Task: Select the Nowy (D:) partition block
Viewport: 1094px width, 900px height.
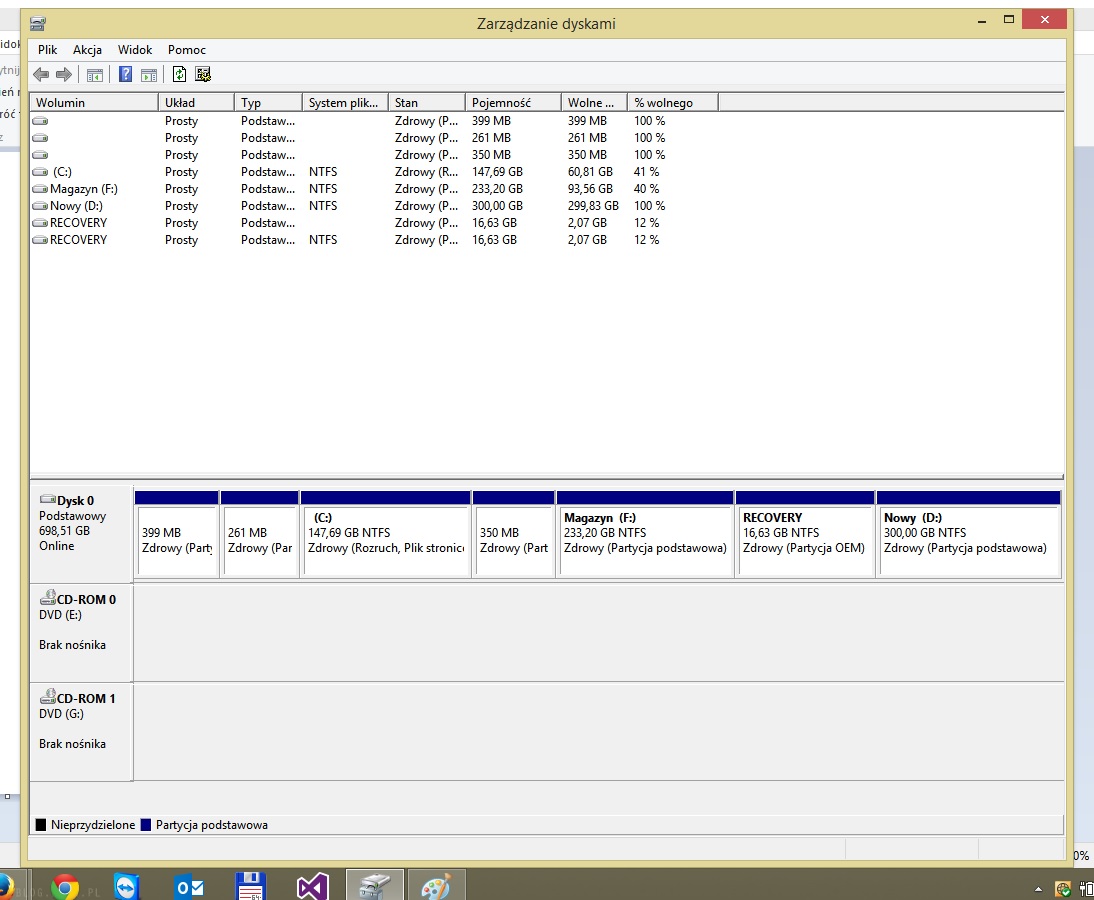Action: [x=968, y=534]
